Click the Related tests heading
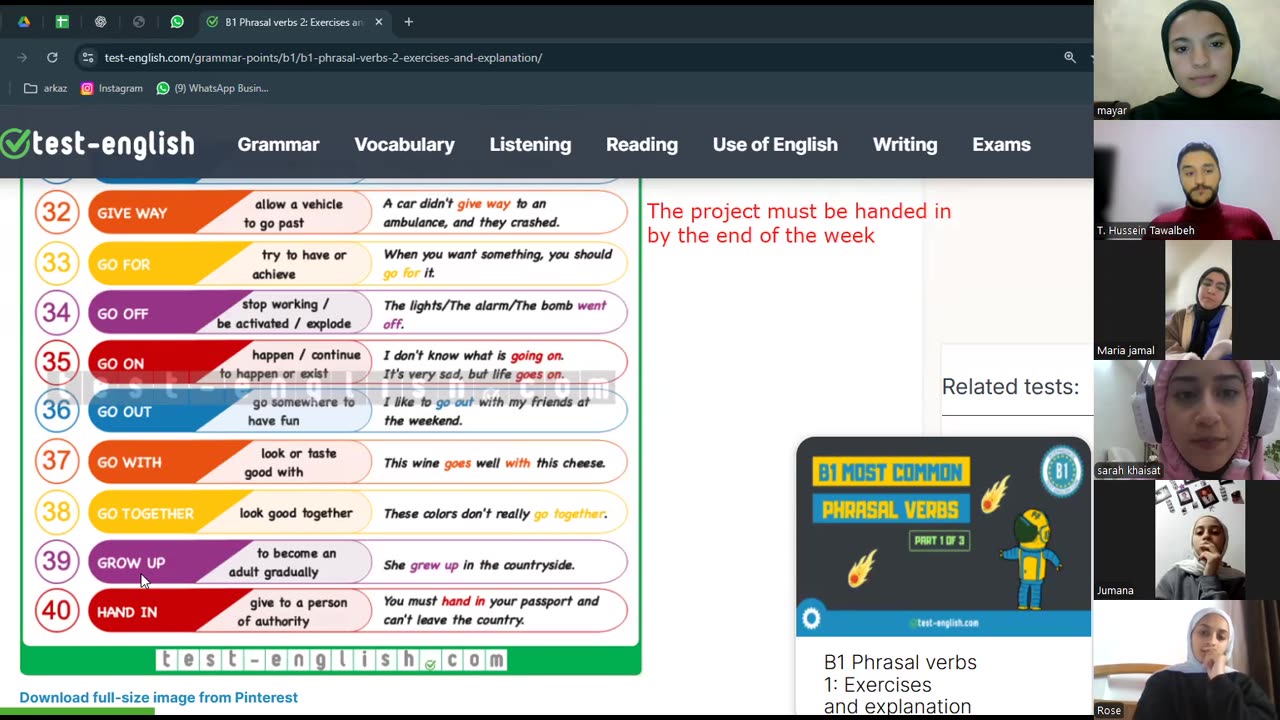The image size is (1280, 720). [x=1010, y=387]
